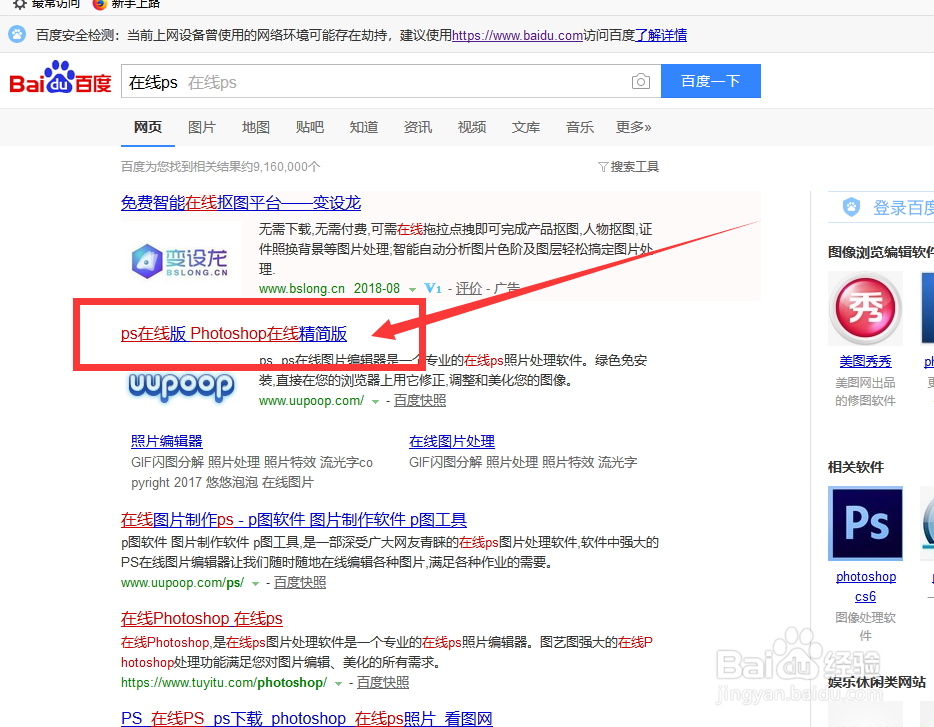The width and height of the screenshot is (934, 727).
Task: Click the https://www.baidu.com link in warning
Action: coord(517,35)
